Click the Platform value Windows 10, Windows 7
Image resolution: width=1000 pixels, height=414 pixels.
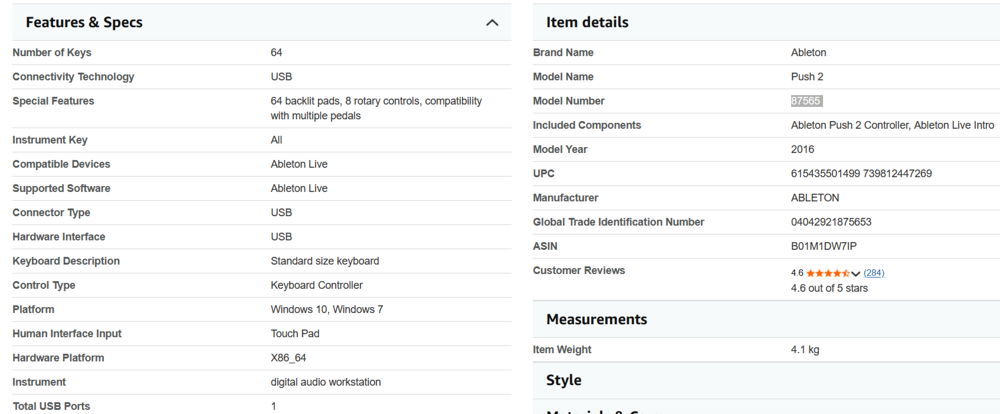pos(327,309)
